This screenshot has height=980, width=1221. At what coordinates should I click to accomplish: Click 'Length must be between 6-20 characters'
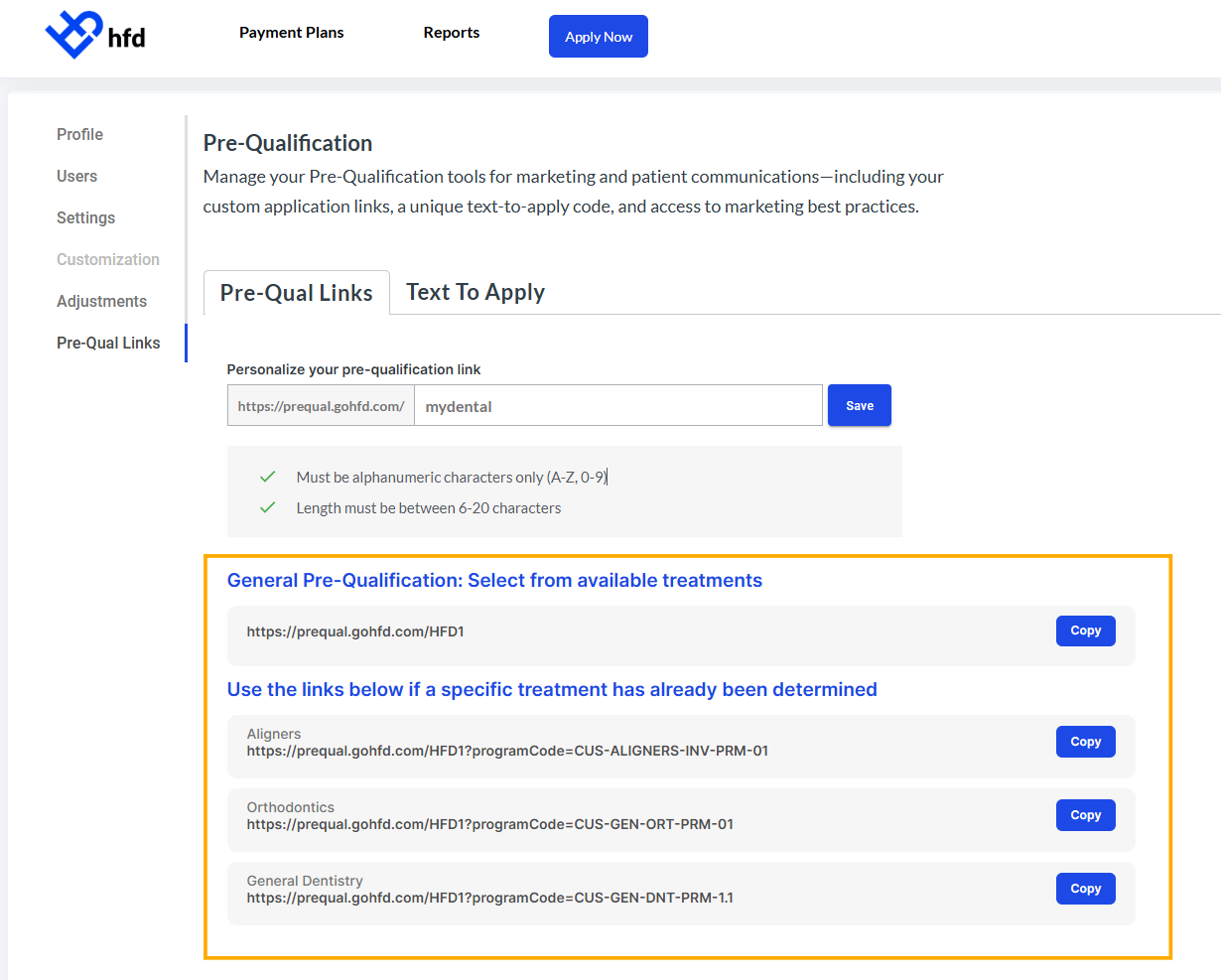[429, 508]
